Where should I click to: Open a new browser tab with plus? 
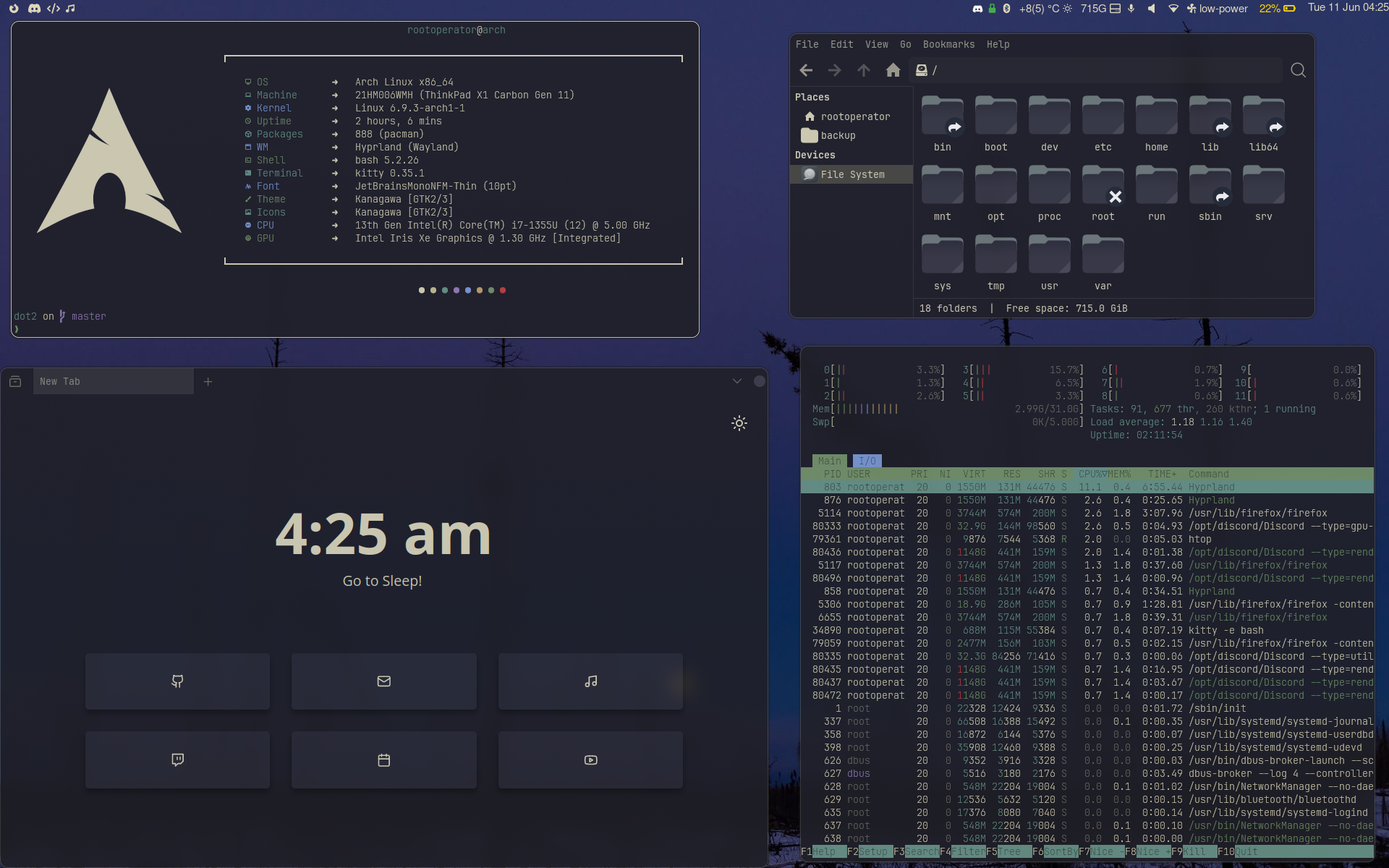pos(208,381)
